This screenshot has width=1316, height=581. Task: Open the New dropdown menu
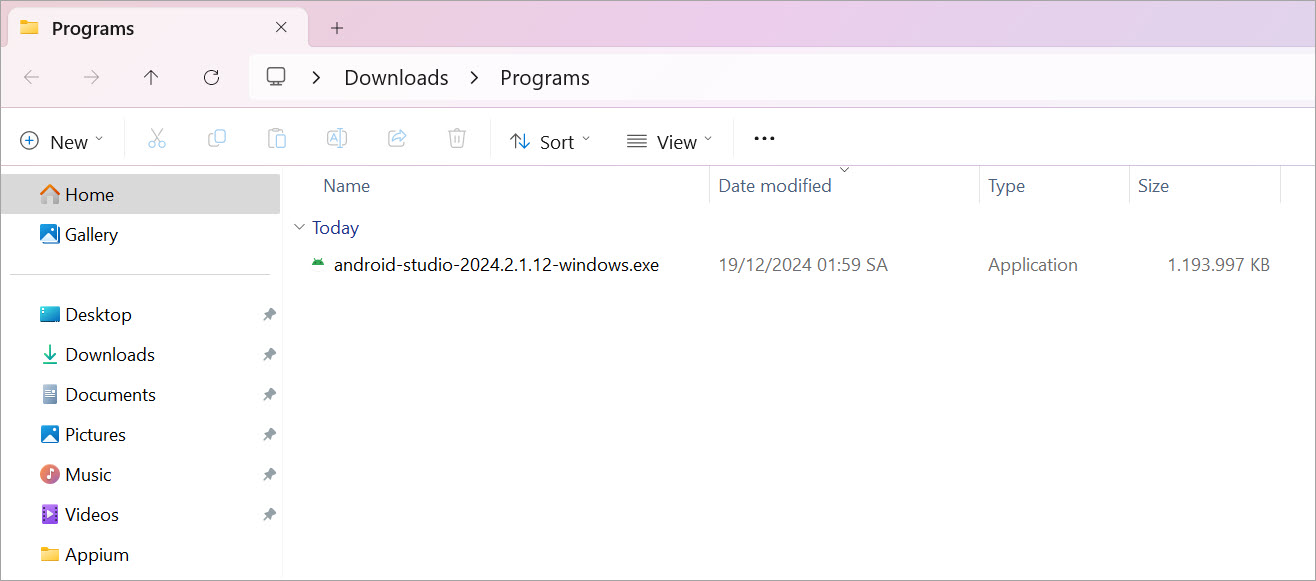click(62, 141)
